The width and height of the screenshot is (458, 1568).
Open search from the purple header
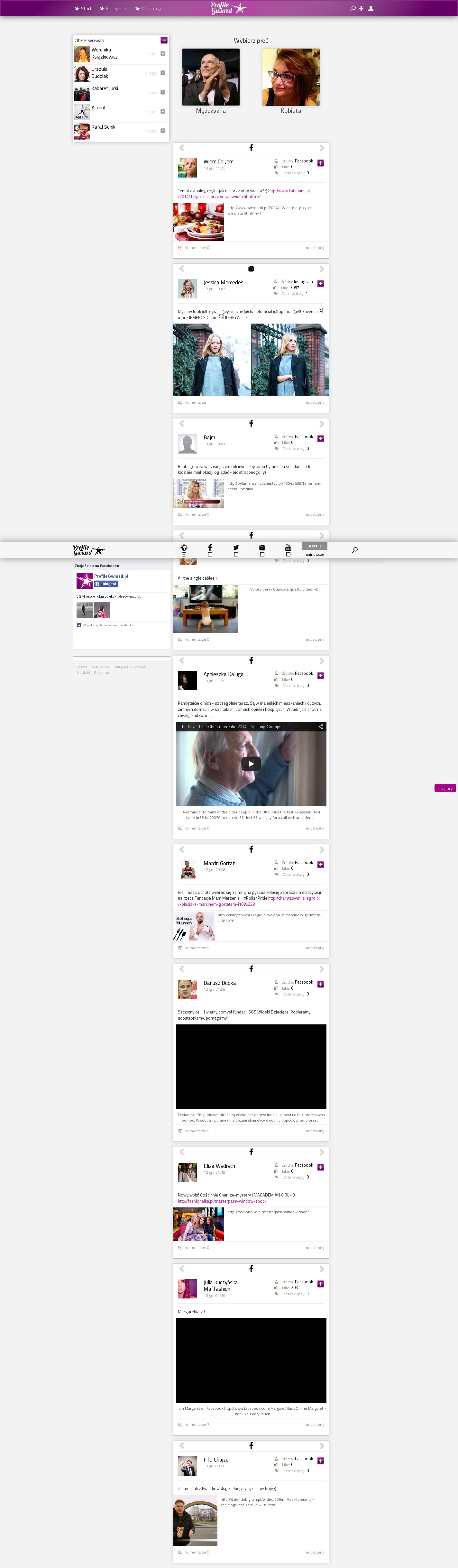point(352,8)
